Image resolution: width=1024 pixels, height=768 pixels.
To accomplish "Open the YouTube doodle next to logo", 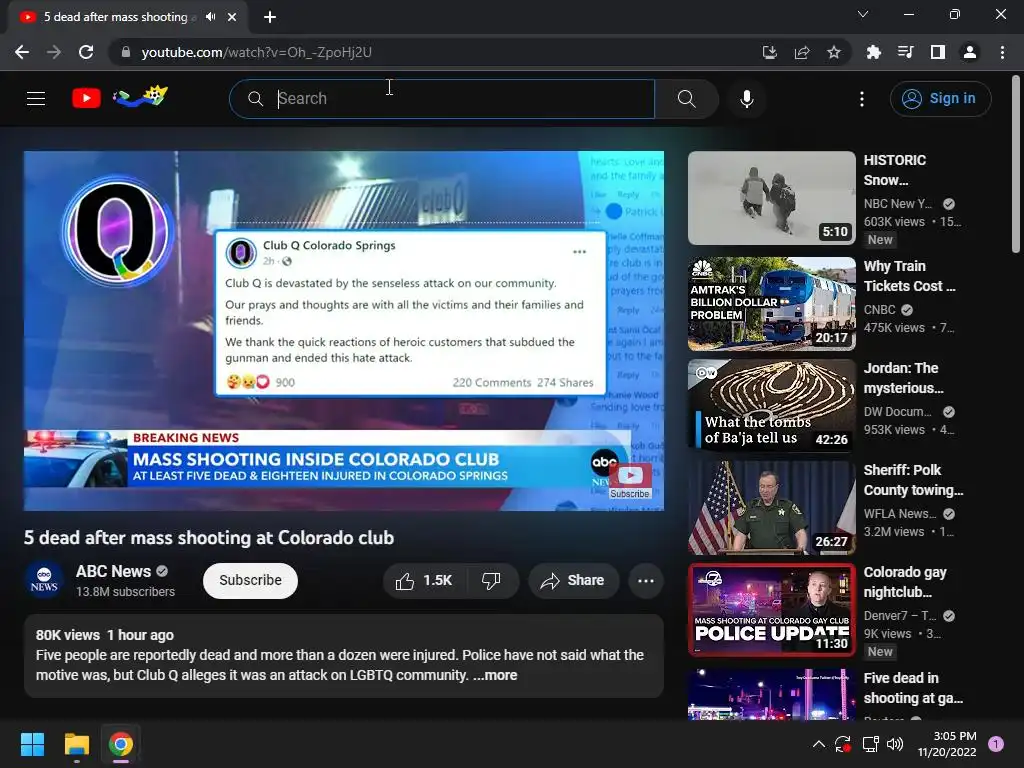I will 140,97.
